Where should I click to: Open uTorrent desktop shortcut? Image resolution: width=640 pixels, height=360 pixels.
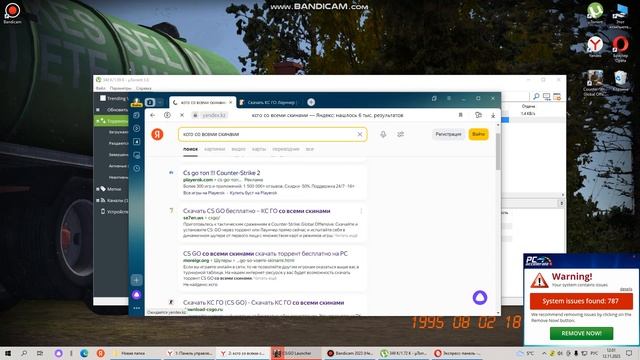tap(595, 13)
